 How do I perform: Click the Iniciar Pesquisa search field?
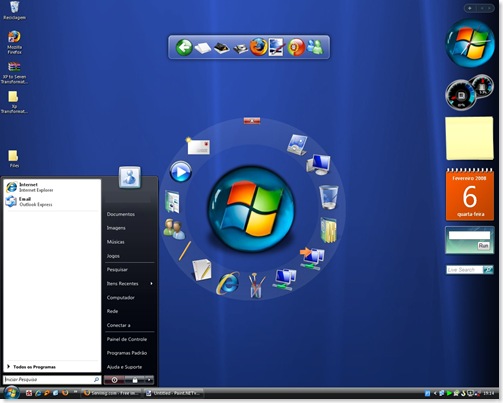pos(52,379)
